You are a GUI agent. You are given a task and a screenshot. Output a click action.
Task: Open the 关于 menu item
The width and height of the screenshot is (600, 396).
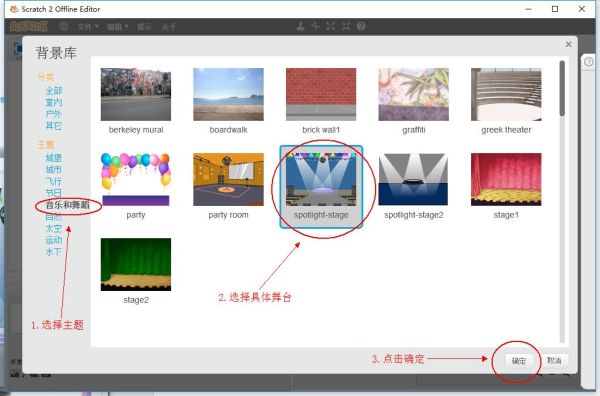168,27
